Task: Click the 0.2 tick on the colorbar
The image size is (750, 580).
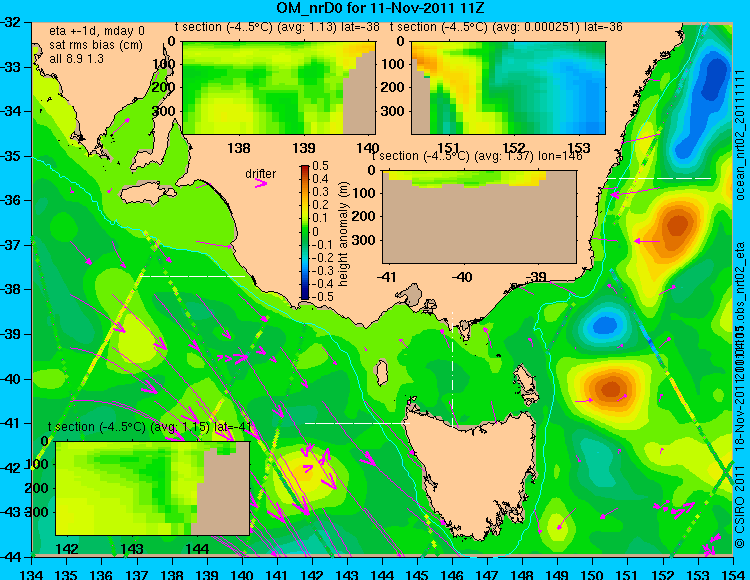Action: click(320, 205)
